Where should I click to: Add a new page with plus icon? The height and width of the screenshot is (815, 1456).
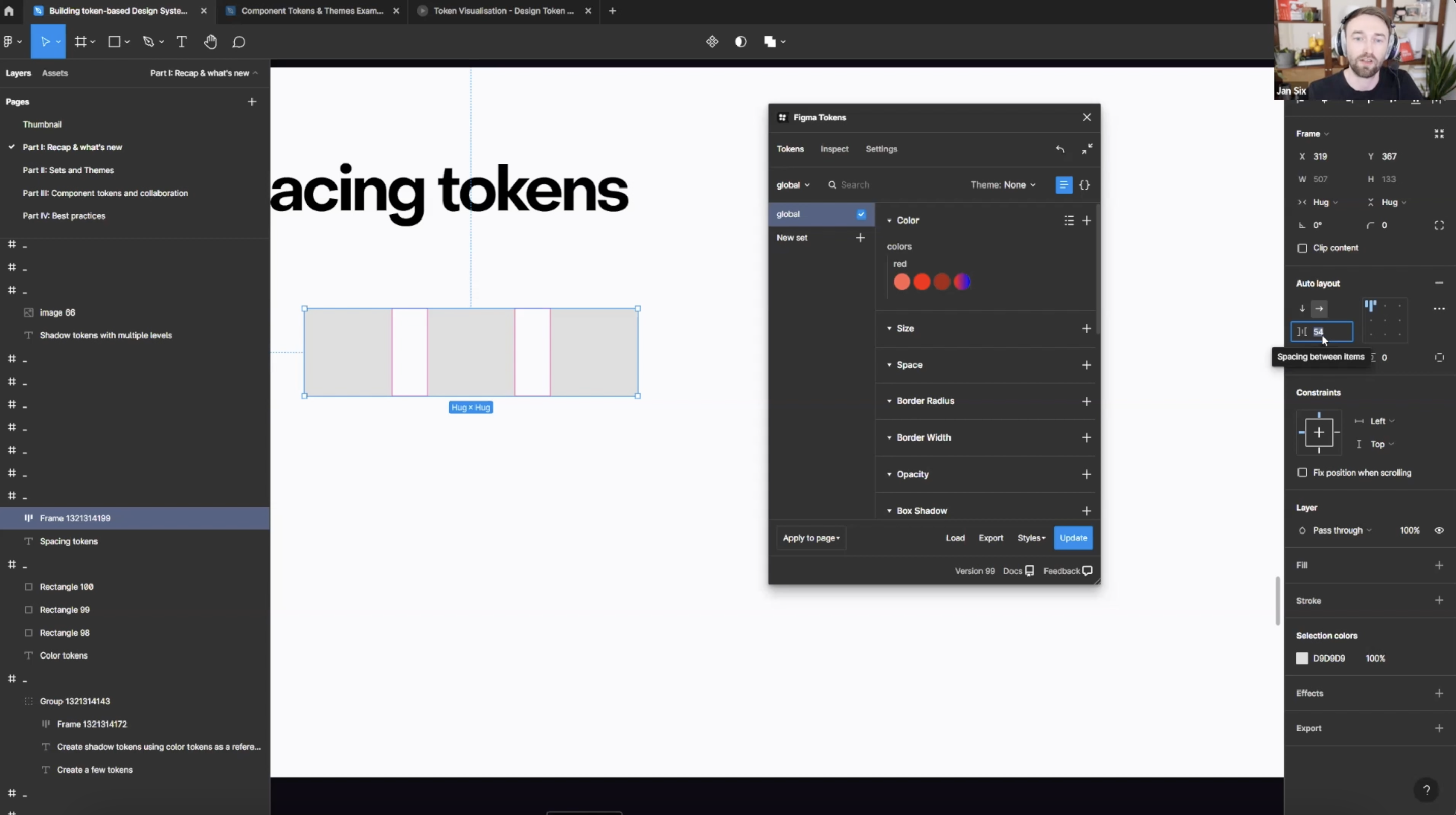252,102
